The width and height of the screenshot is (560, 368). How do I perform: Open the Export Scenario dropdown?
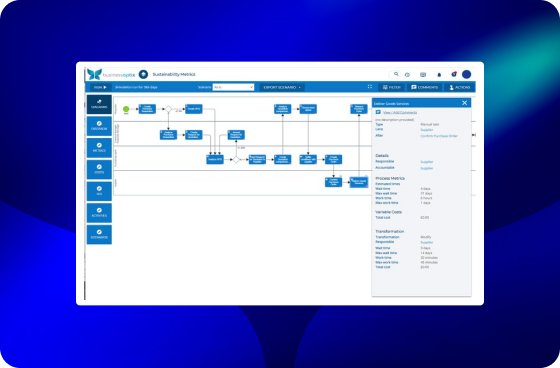tap(282, 87)
